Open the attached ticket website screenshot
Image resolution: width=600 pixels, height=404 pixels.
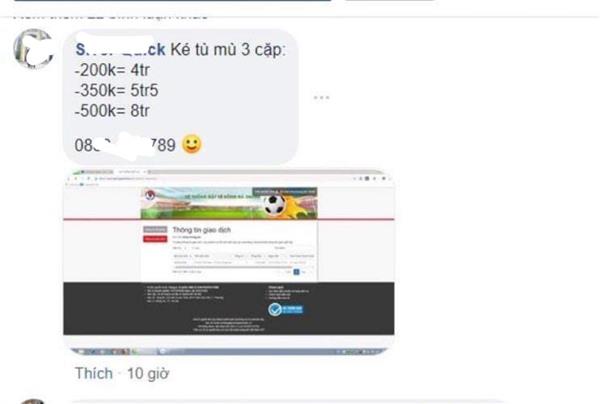pos(228,262)
